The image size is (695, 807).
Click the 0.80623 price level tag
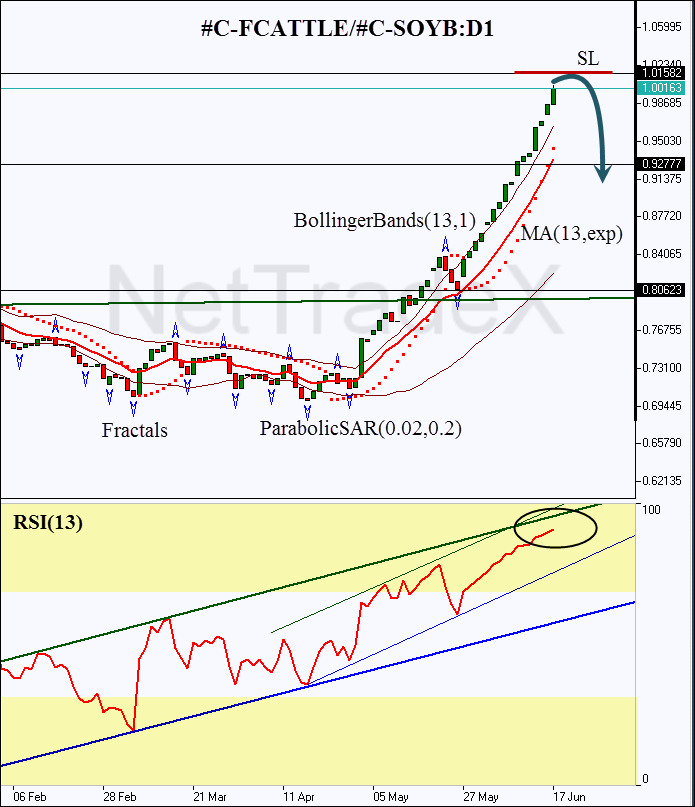point(661,290)
